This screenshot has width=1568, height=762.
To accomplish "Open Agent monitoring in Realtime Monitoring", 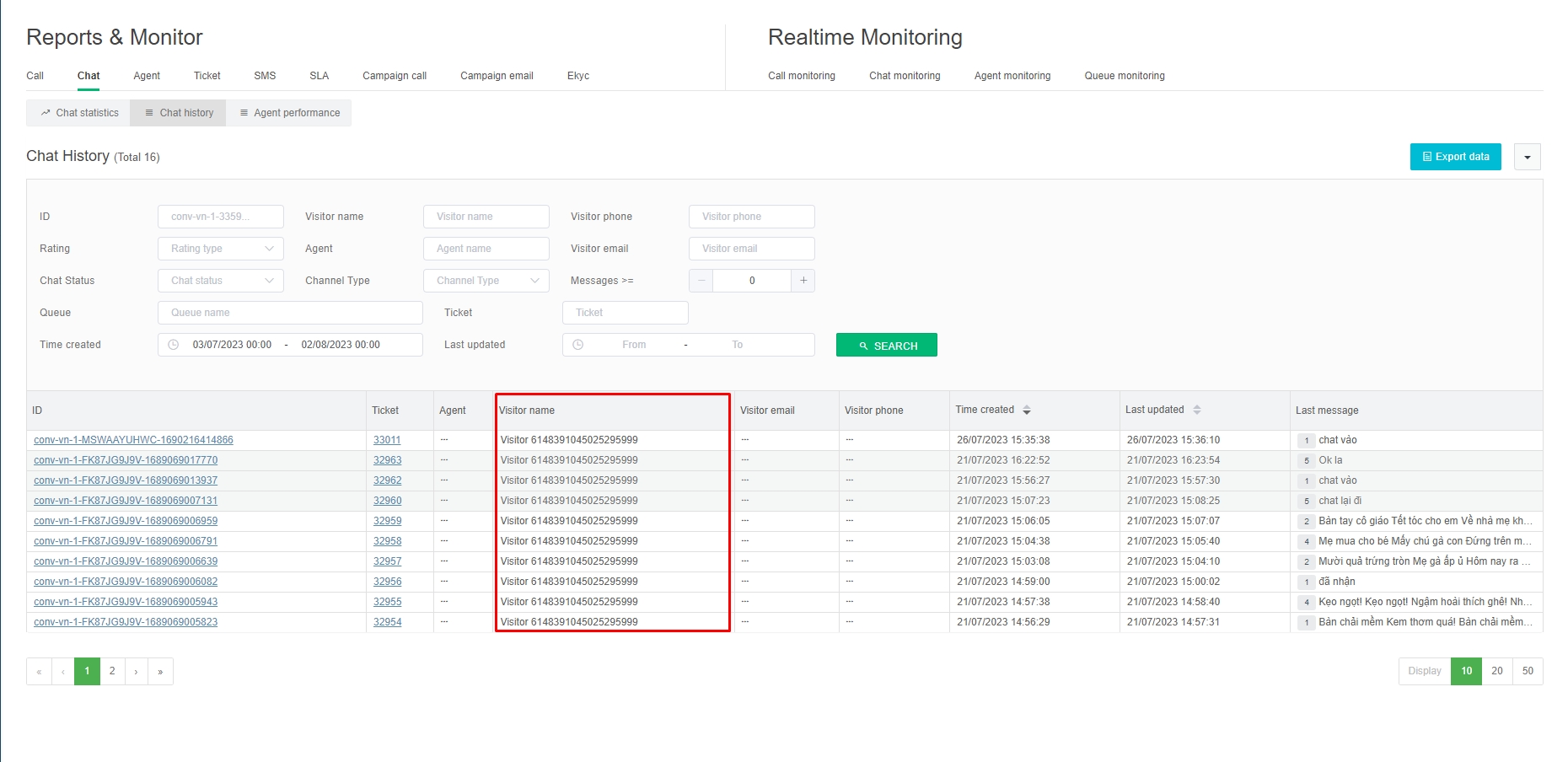I will [x=1012, y=76].
